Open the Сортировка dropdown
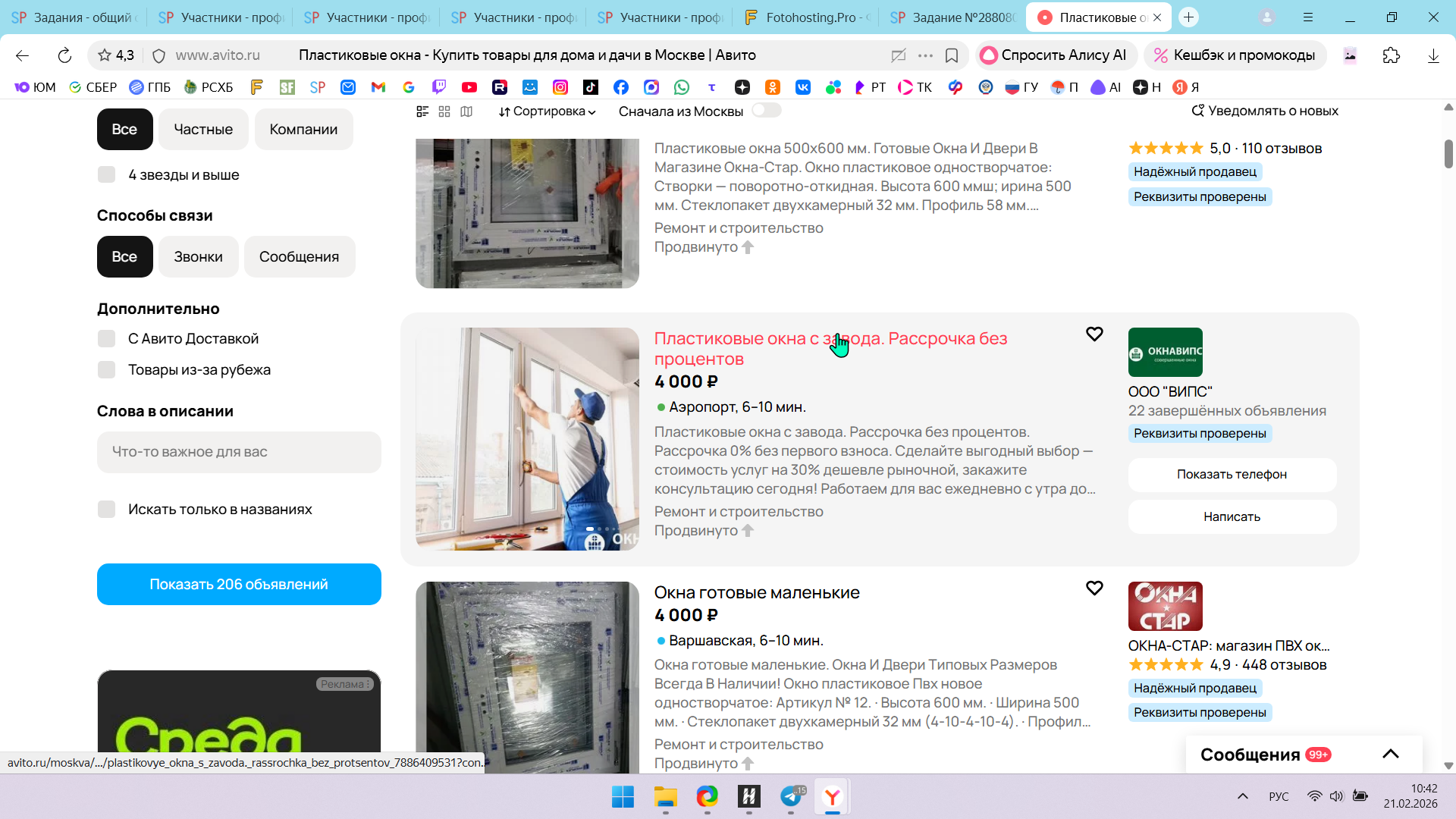Image resolution: width=1456 pixels, height=819 pixels. pos(548,111)
